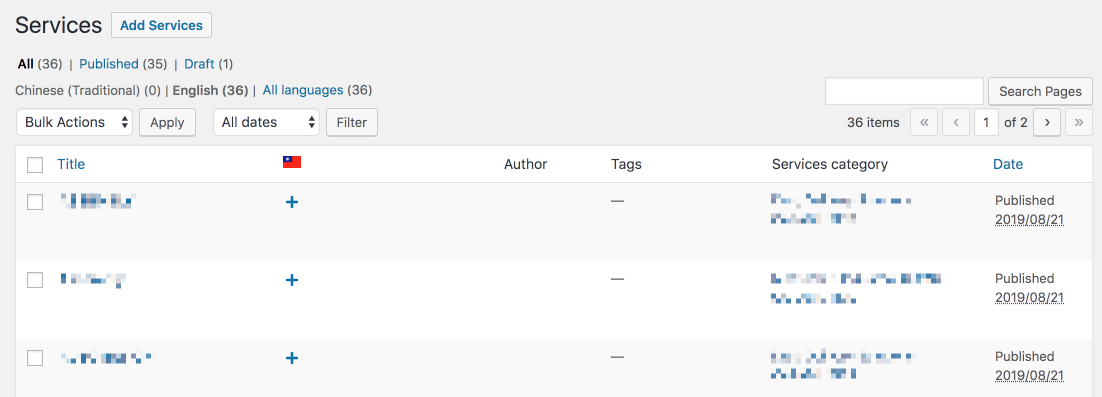This screenshot has width=1102, height=397.
Task: Go to next page arrow
Action: [x=1047, y=122]
